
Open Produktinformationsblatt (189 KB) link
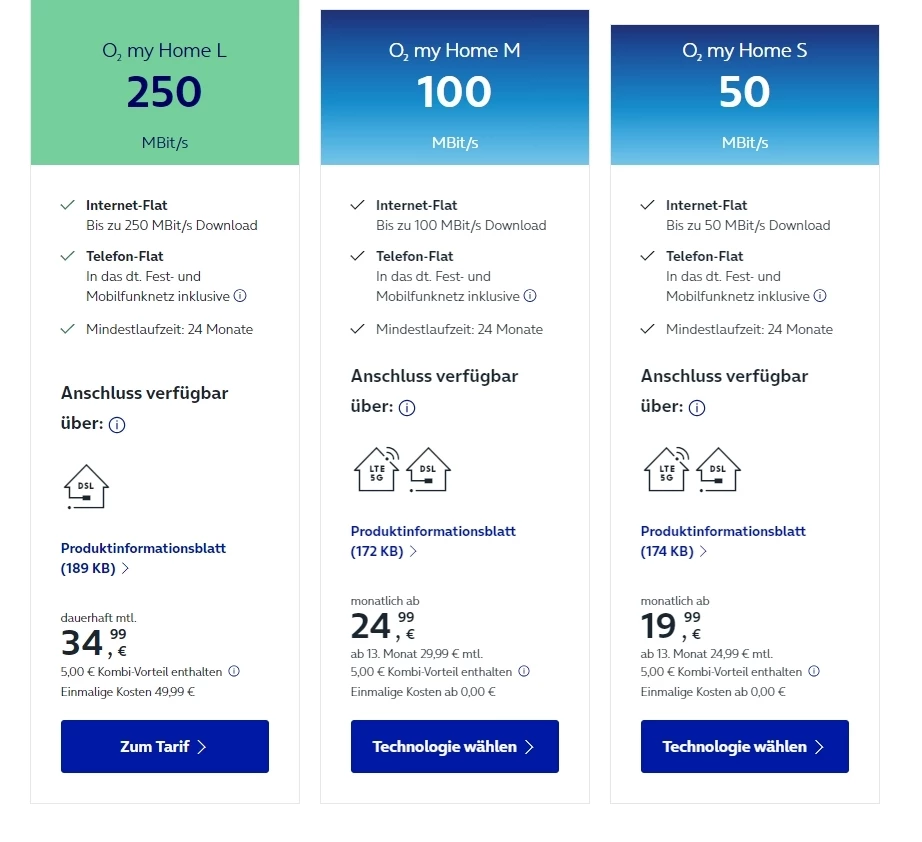pyautogui.click(x=143, y=558)
